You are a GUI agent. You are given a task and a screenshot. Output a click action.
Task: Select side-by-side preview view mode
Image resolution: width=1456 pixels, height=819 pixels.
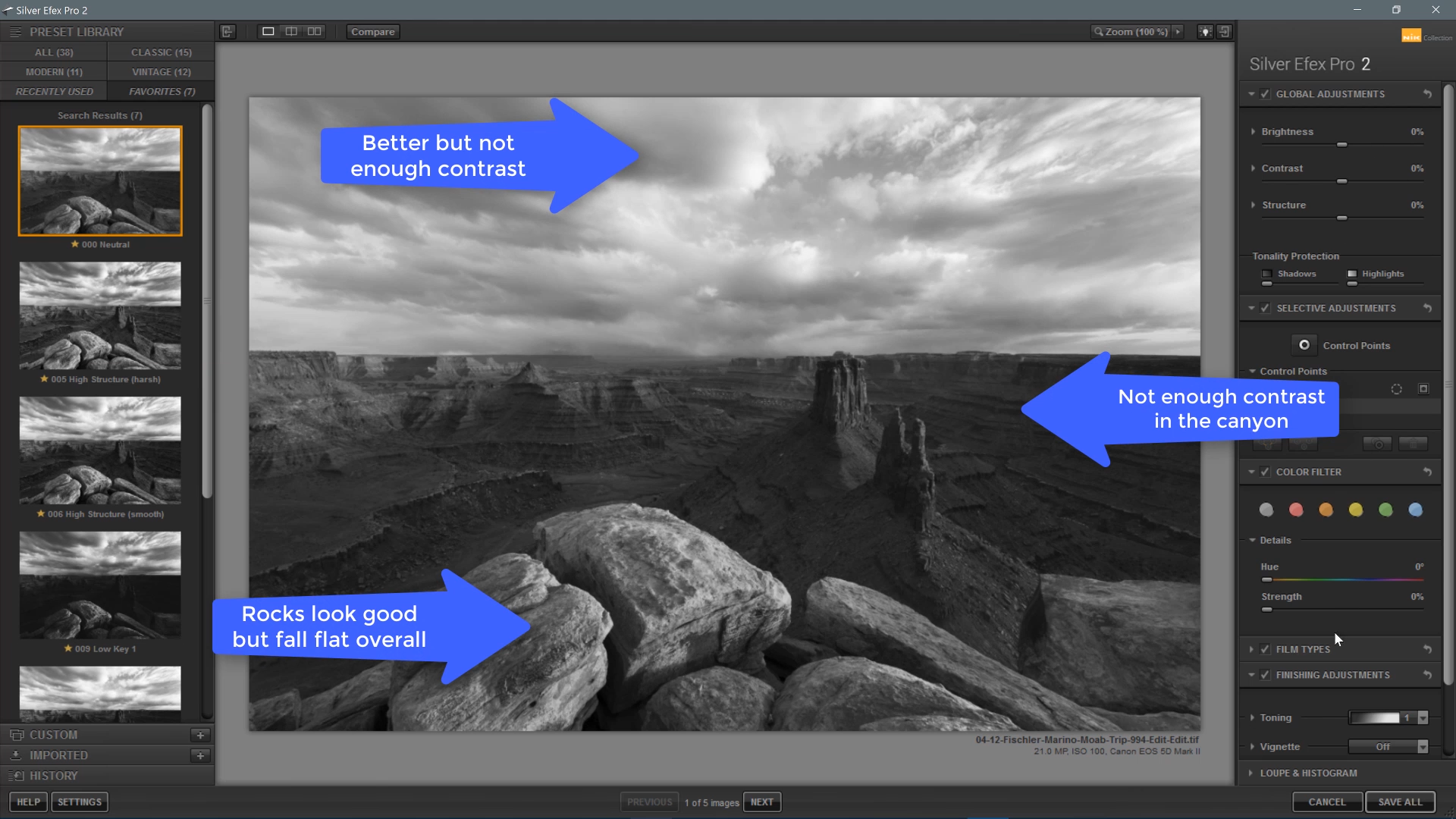click(x=315, y=31)
